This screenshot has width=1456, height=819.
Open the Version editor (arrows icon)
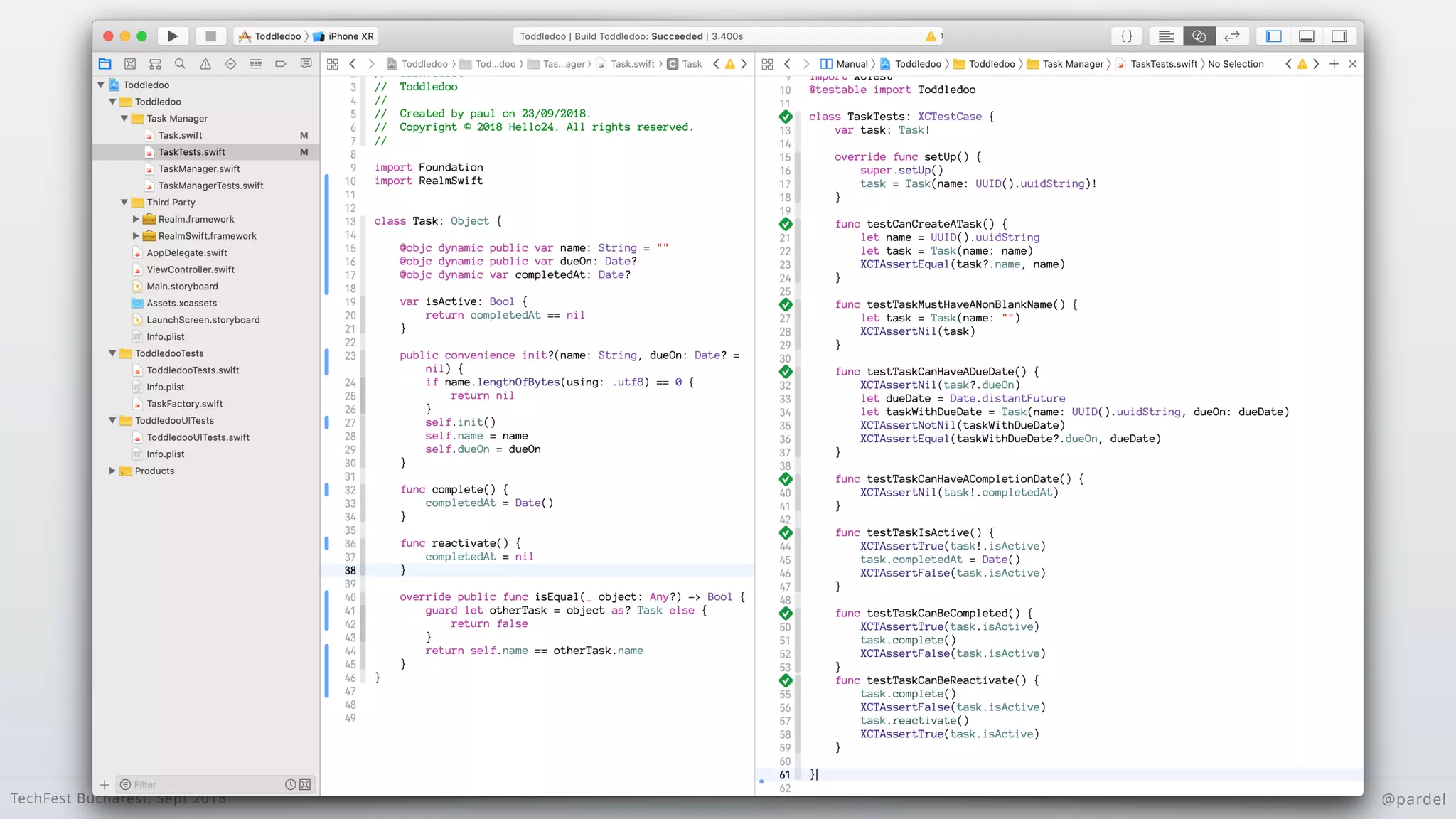point(1232,36)
